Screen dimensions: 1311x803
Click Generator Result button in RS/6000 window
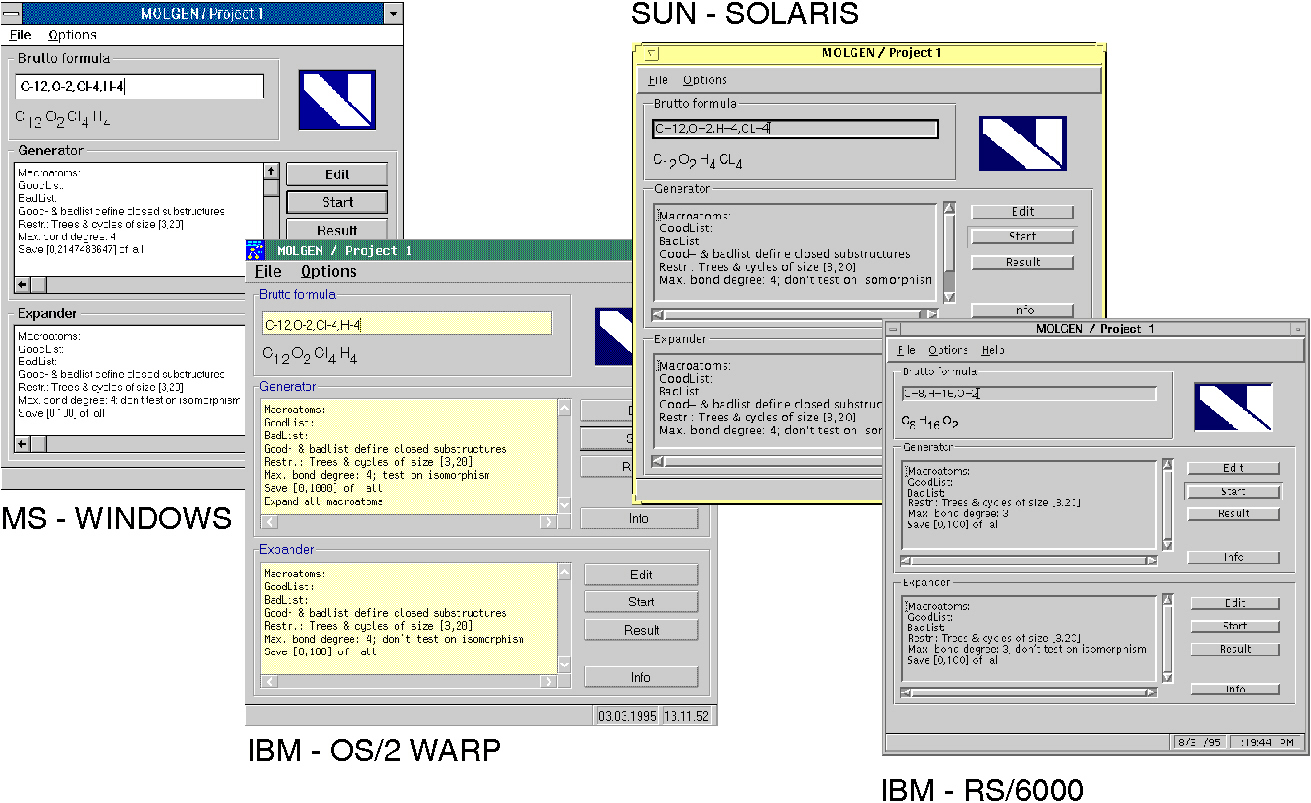click(1233, 514)
